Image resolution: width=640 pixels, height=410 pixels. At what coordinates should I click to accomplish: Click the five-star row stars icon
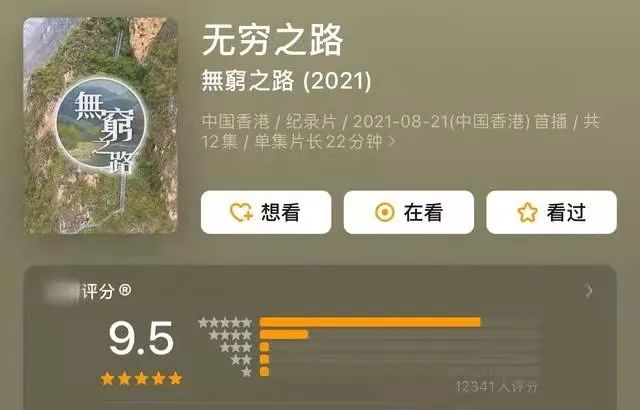[x=225, y=323]
